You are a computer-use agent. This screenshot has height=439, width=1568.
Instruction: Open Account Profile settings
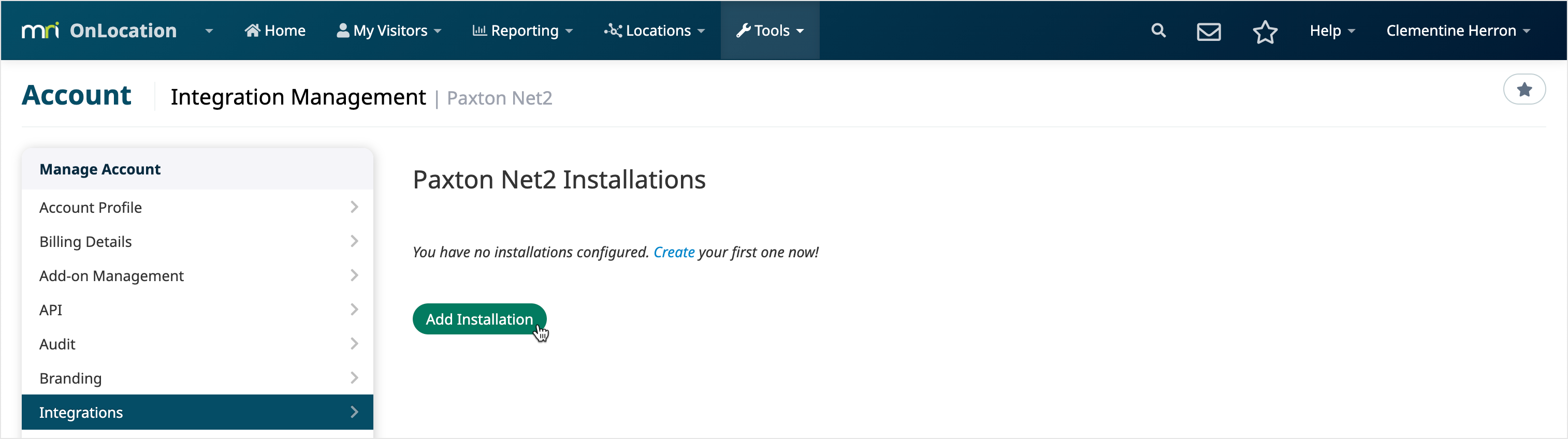click(197, 207)
